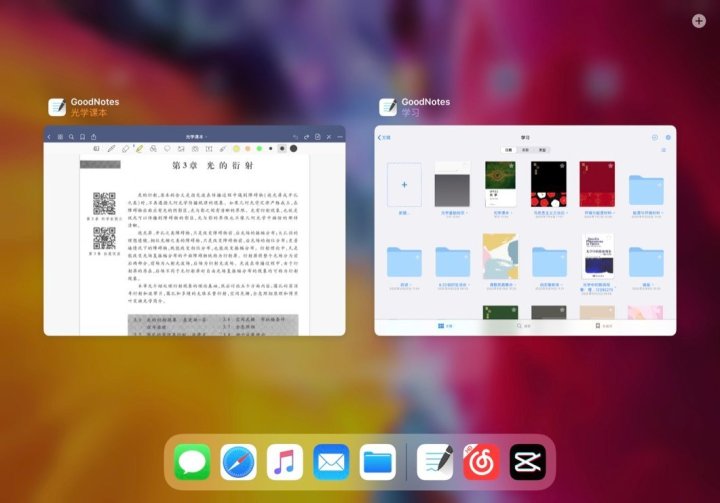The image size is (720, 503).
Task: Return to 文档 from the 学习 folder
Action: tap(384, 137)
